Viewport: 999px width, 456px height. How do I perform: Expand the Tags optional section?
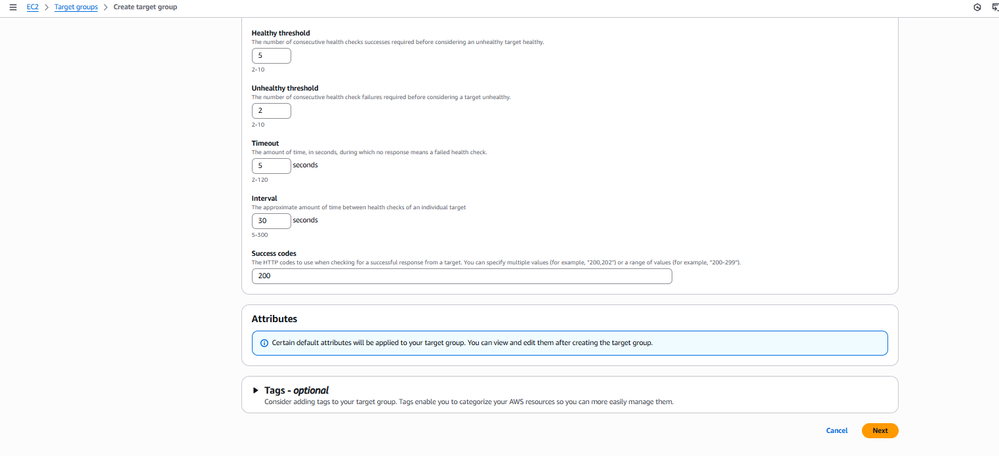coord(256,390)
